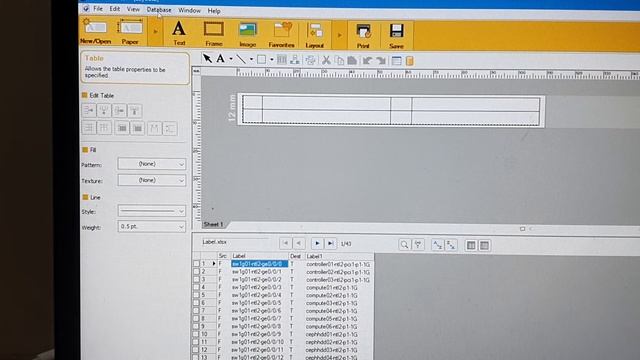This screenshot has height=360, width=640.
Task: Select the Text ribbon button
Action: point(179,33)
